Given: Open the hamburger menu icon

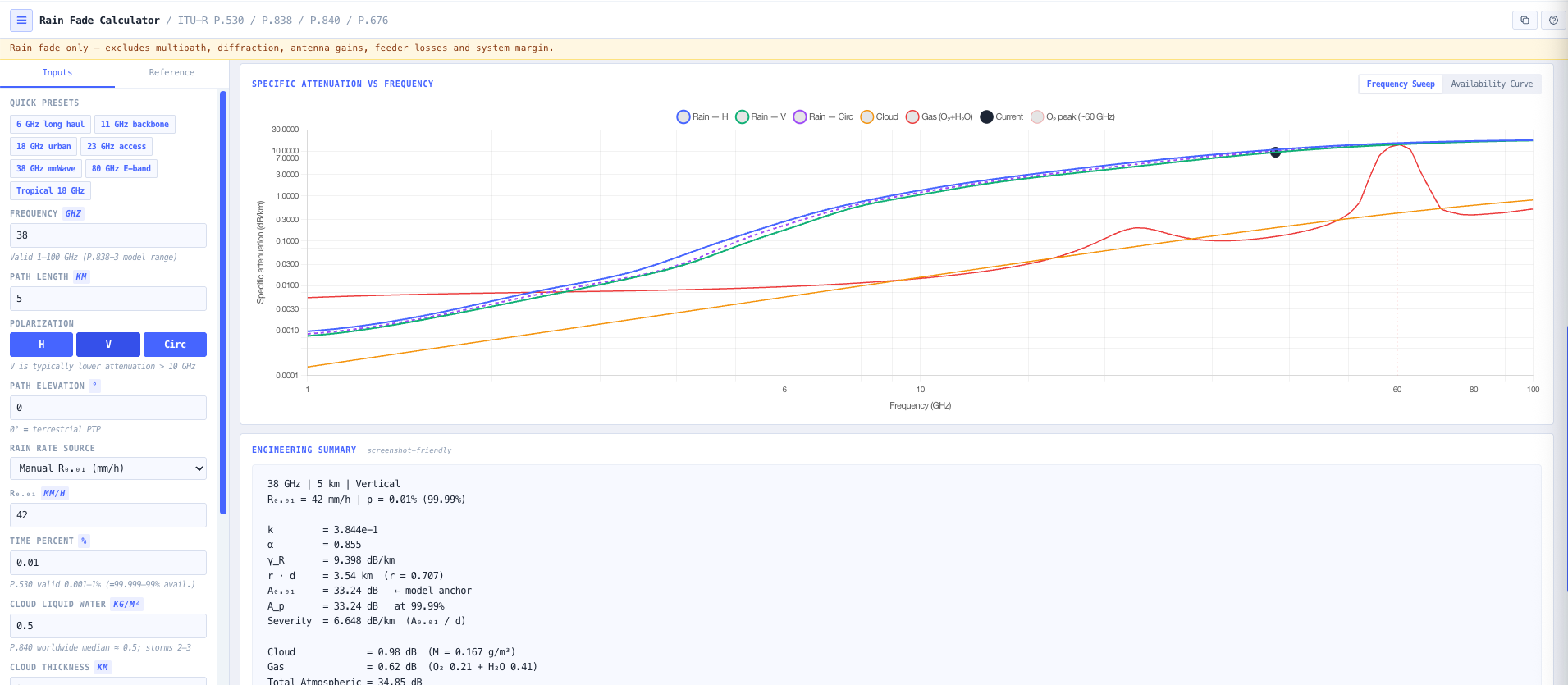Looking at the screenshot, I should pos(21,21).
